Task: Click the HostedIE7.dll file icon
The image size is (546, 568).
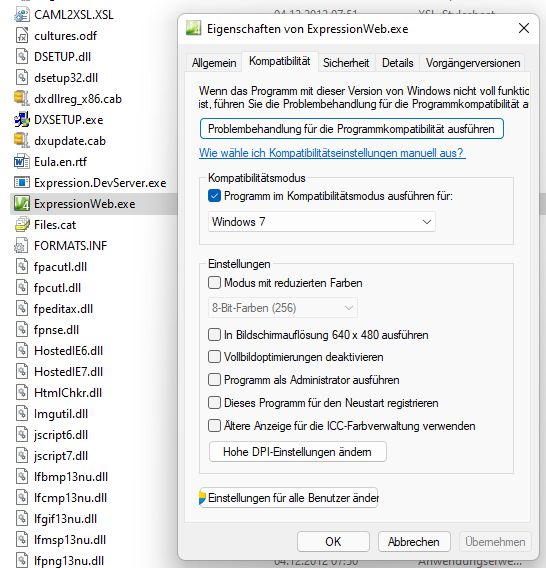Action: (x=22, y=372)
